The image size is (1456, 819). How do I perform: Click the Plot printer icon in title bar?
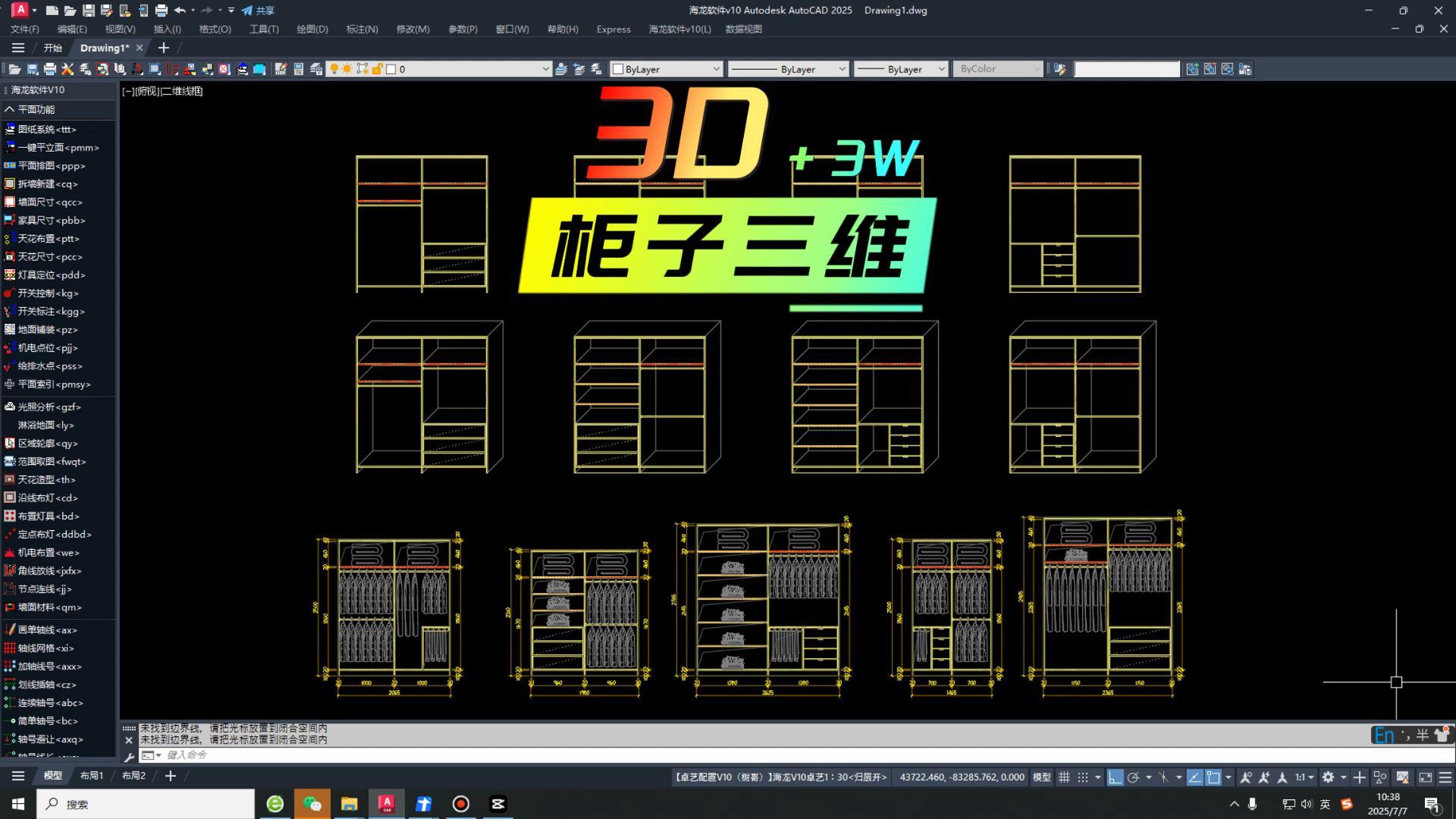[161, 11]
